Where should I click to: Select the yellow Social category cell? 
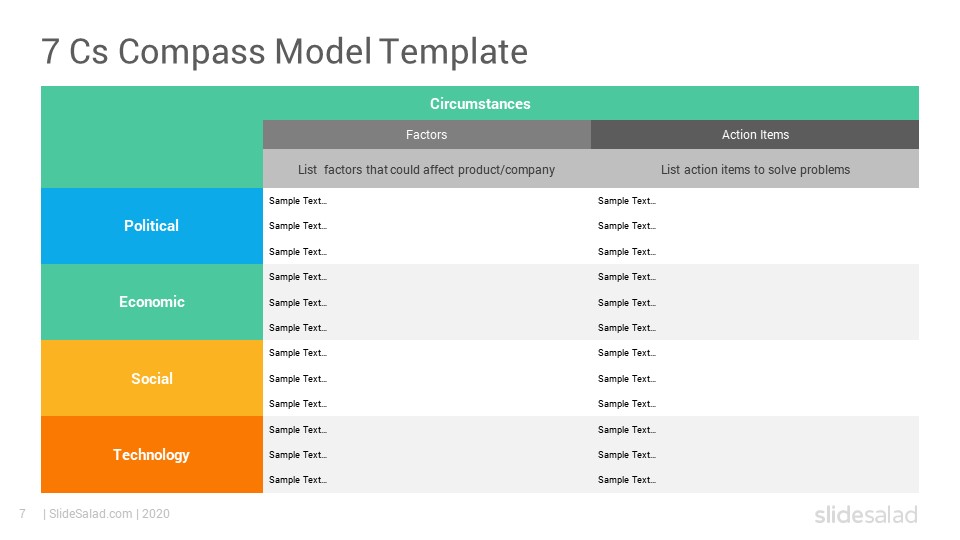coord(152,378)
